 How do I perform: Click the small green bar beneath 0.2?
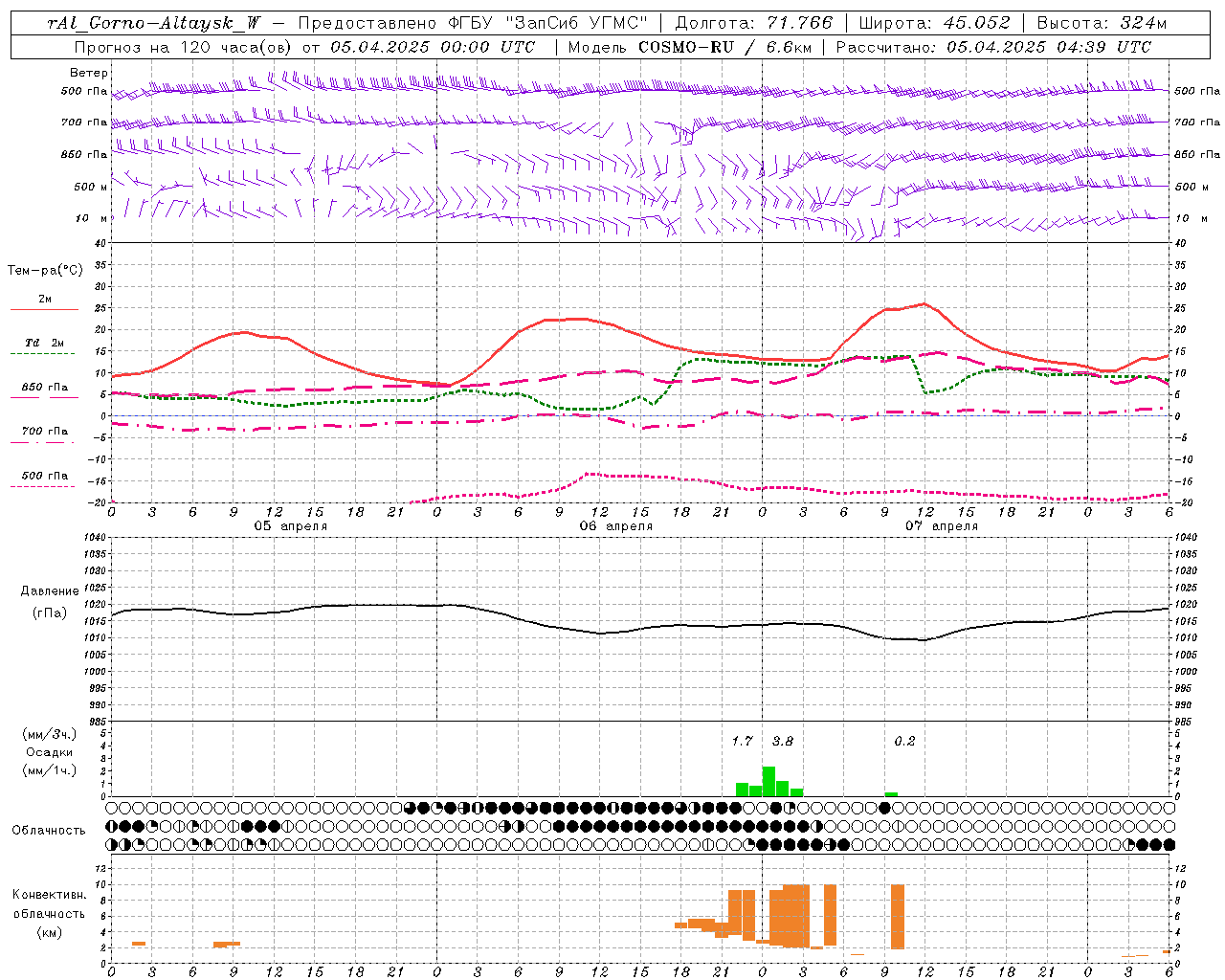[x=891, y=794]
